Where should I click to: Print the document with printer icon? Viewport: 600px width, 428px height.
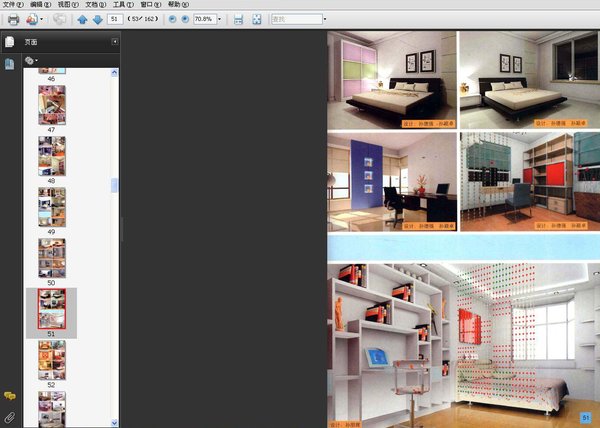[x=13, y=19]
